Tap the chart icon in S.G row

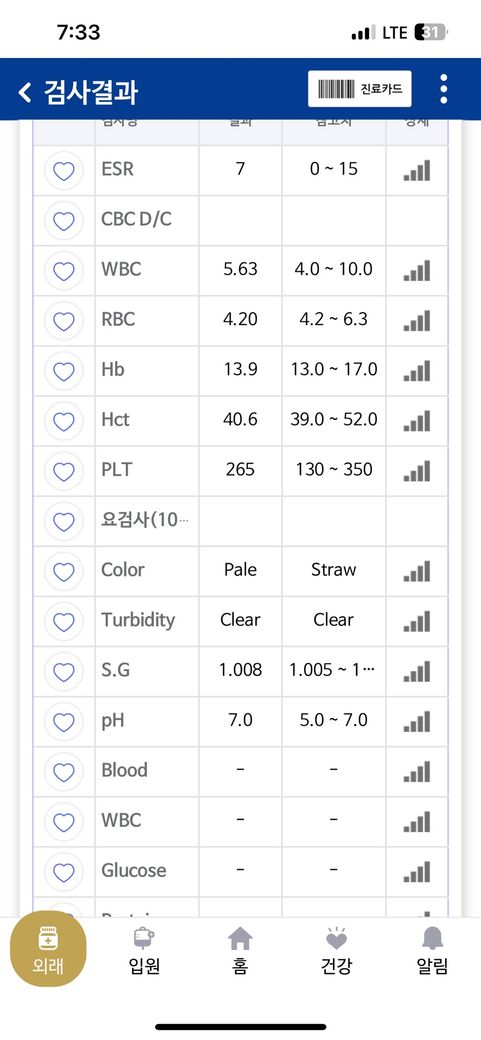(x=417, y=671)
